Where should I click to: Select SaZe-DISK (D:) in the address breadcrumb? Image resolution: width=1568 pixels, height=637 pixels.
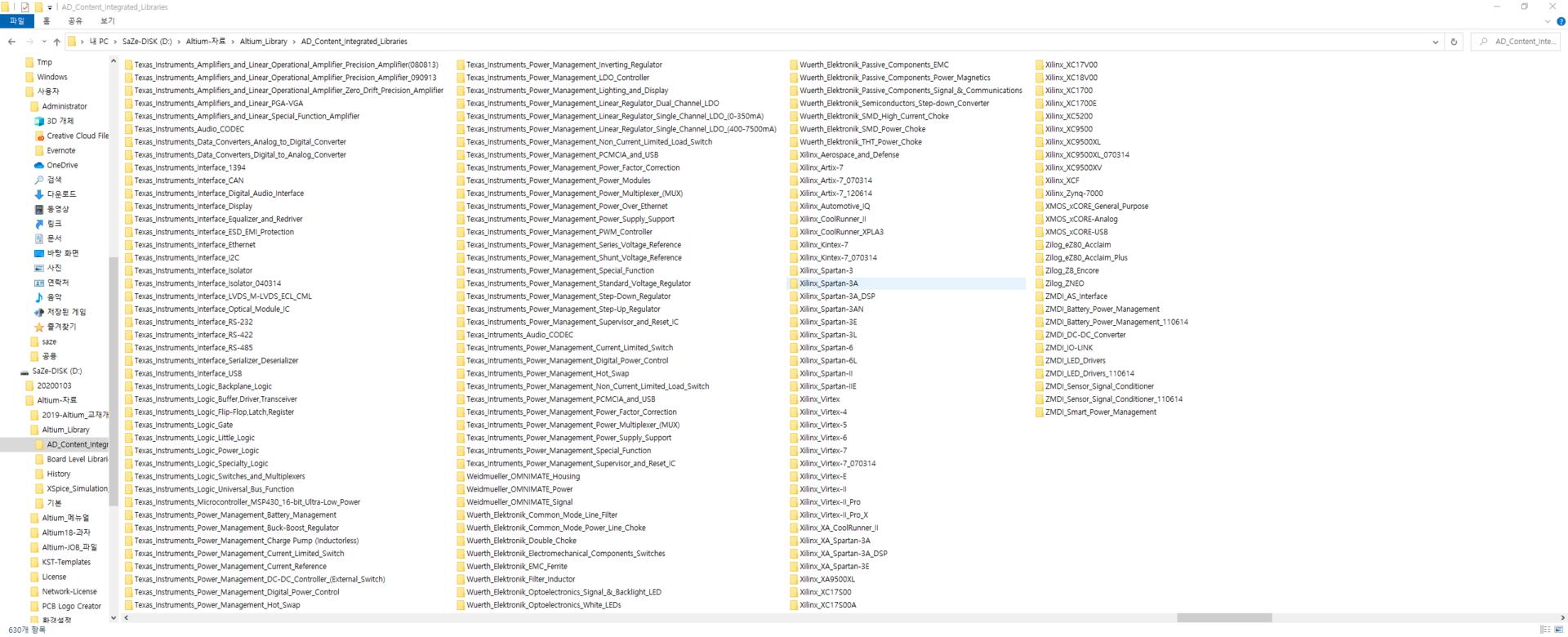[x=147, y=42]
